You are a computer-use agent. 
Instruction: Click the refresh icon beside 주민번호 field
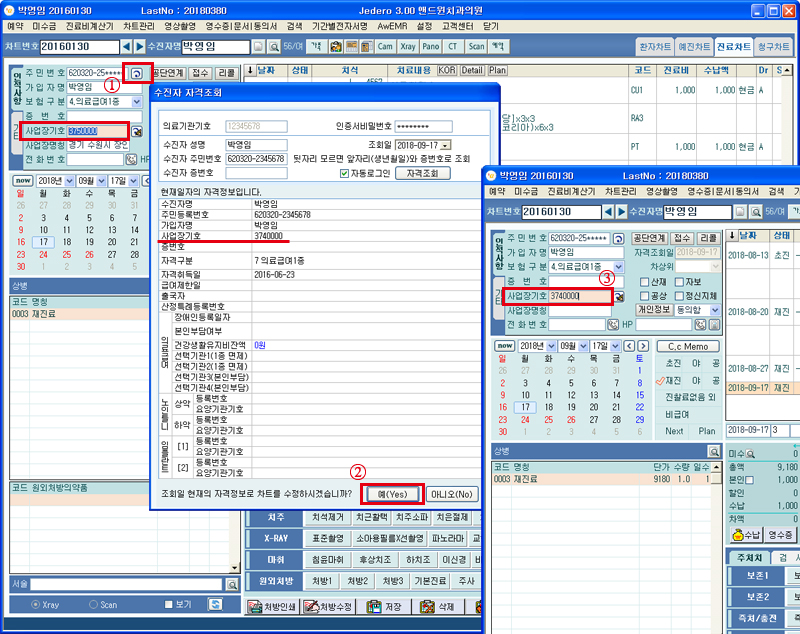click(137, 73)
